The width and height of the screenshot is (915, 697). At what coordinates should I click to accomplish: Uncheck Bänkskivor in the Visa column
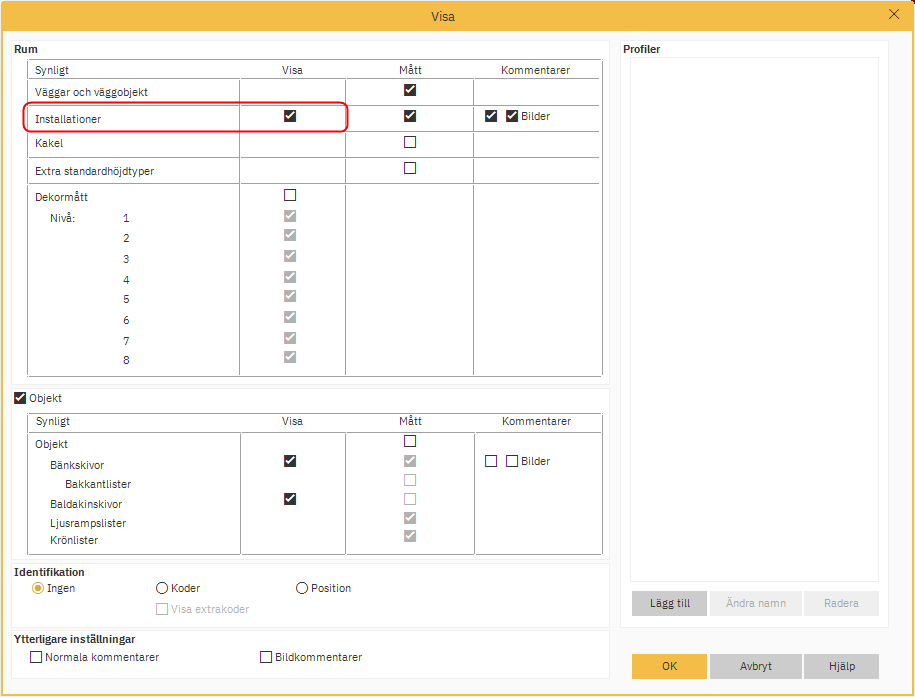290,461
